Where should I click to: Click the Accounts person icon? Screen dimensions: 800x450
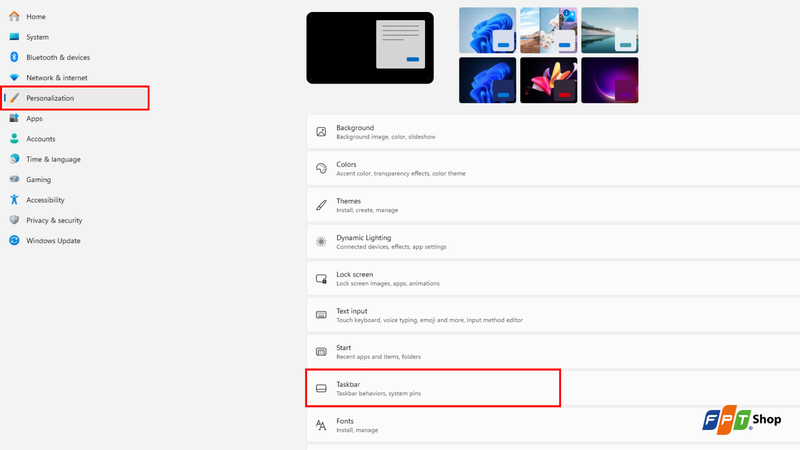[x=14, y=139]
